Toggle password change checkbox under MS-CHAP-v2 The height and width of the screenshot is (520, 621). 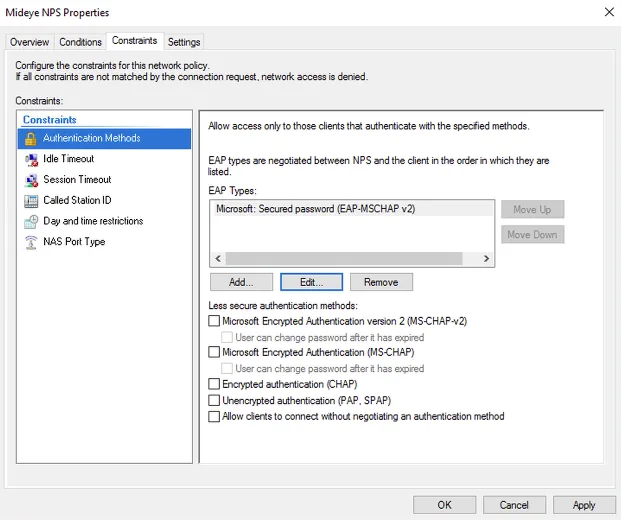click(227, 337)
